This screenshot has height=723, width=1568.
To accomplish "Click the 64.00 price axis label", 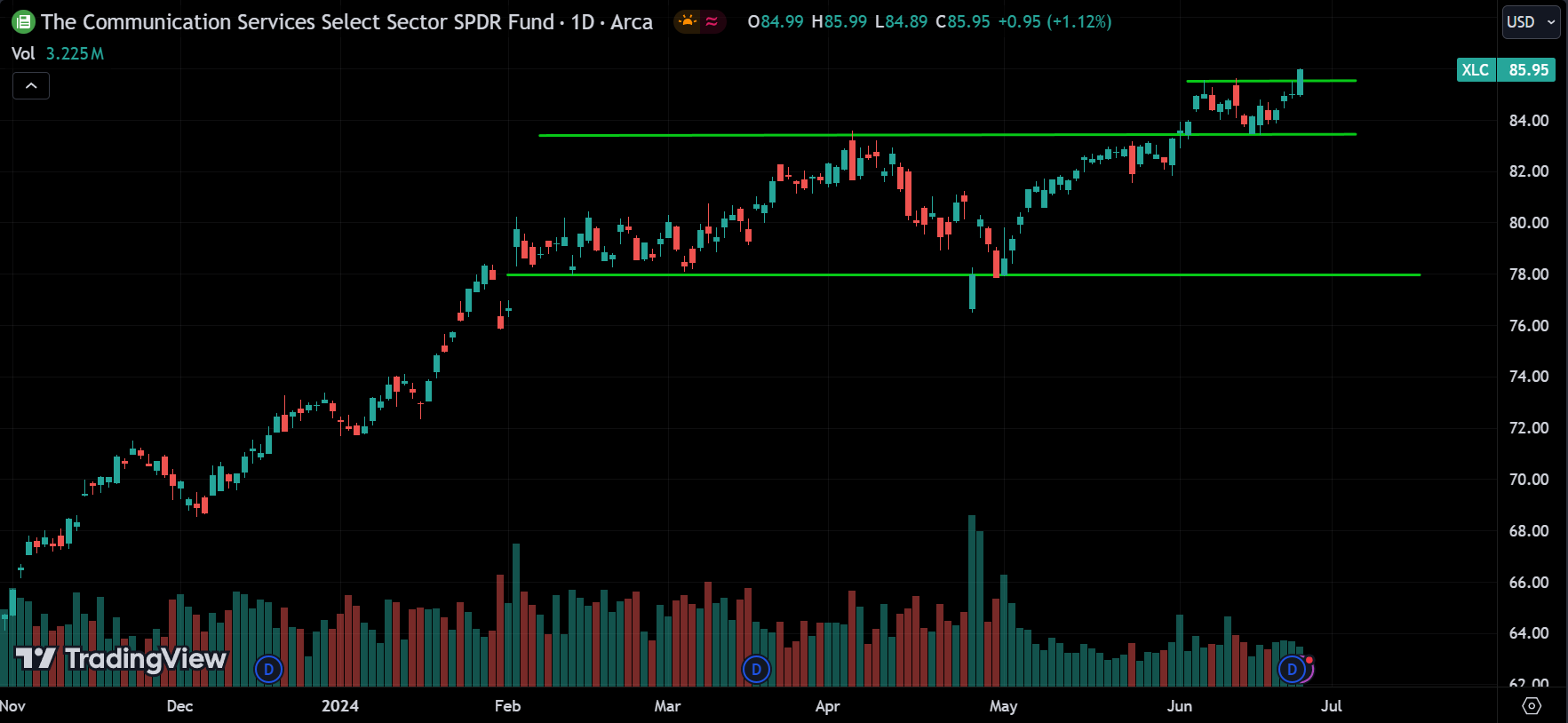I will coord(1528,633).
